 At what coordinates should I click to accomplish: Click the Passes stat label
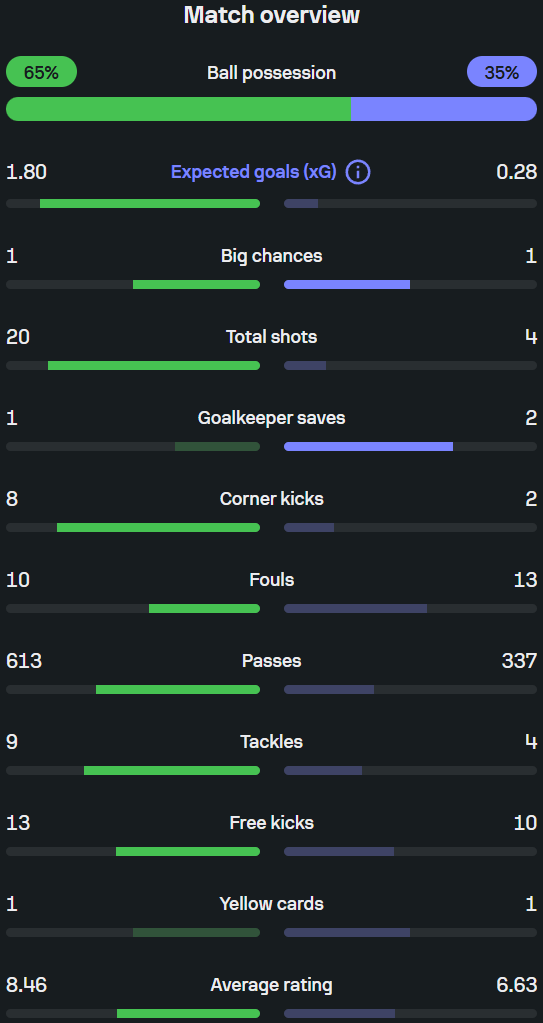(272, 660)
